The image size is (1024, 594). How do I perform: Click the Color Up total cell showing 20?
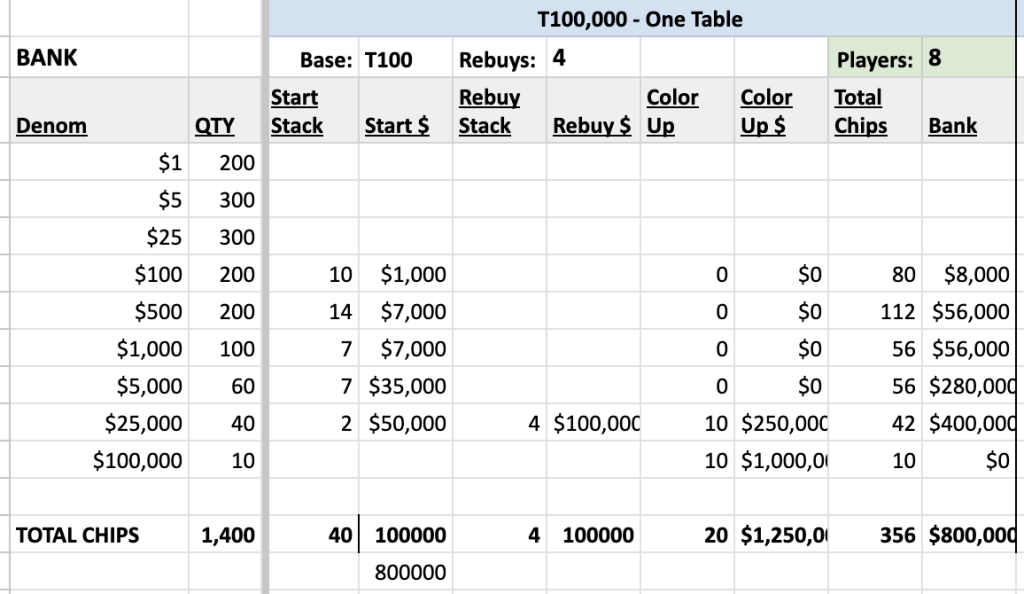tap(687, 535)
